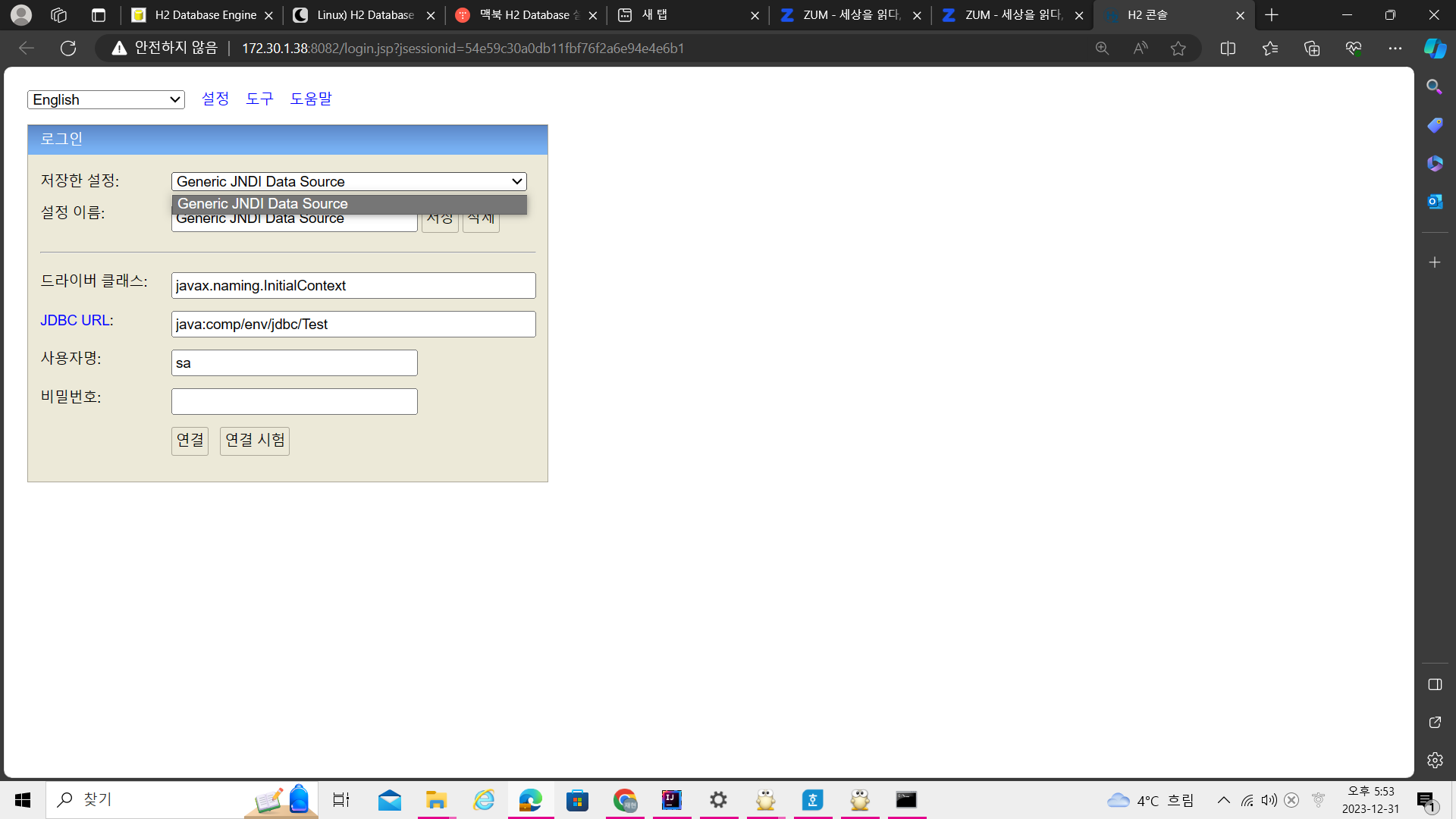Open the 도구 tools link

[259, 99]
